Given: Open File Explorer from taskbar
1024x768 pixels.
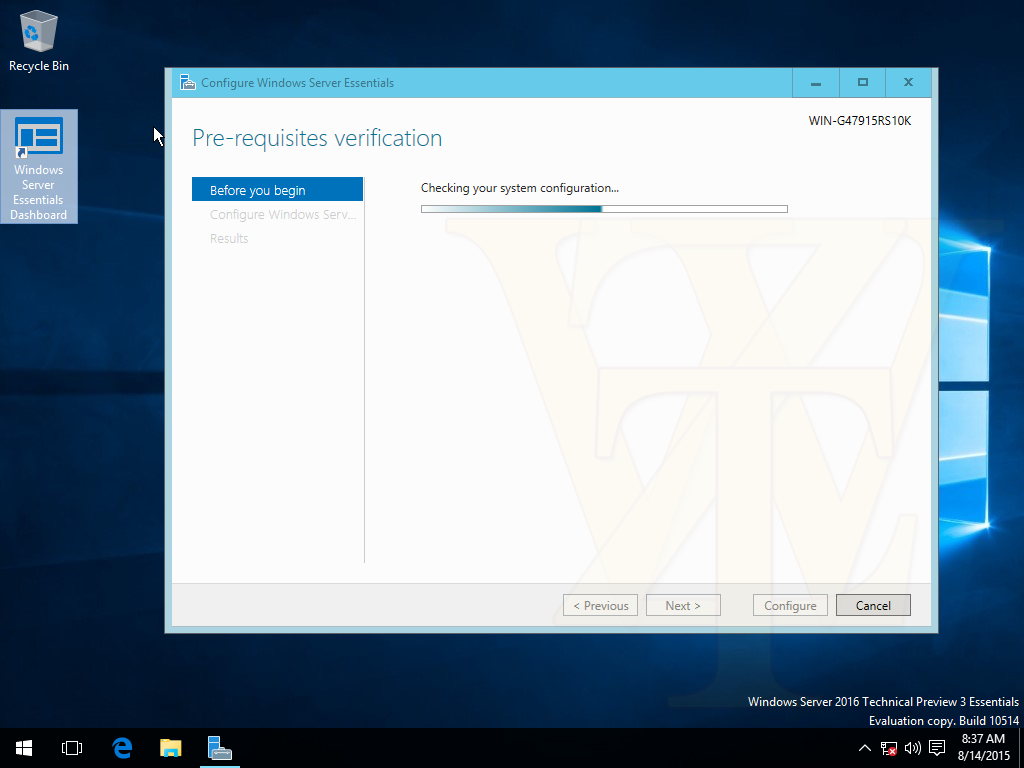Looking at the screenshot, I should [170, 748].
